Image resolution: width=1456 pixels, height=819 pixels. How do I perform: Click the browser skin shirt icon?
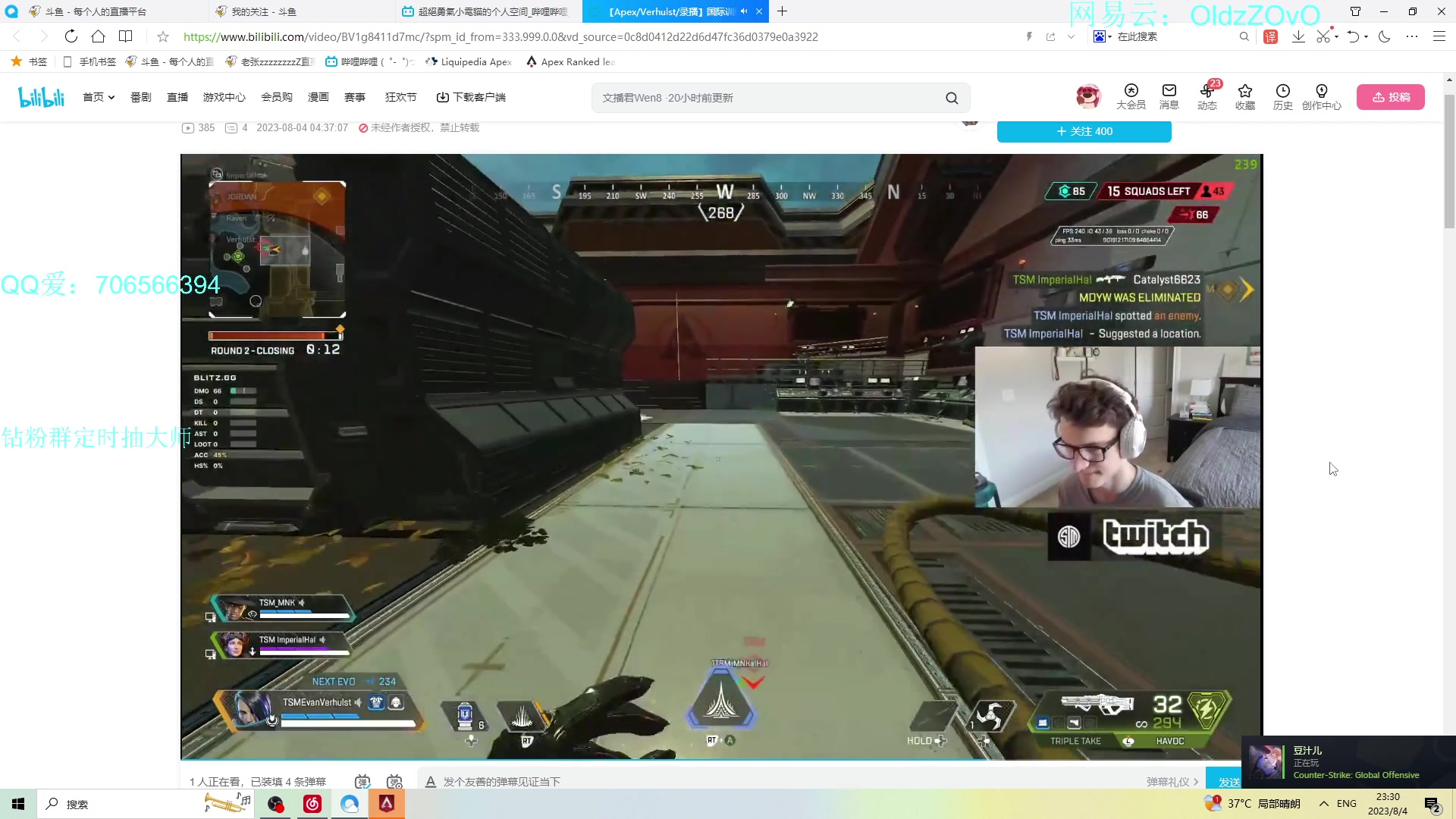[1355, 11]
